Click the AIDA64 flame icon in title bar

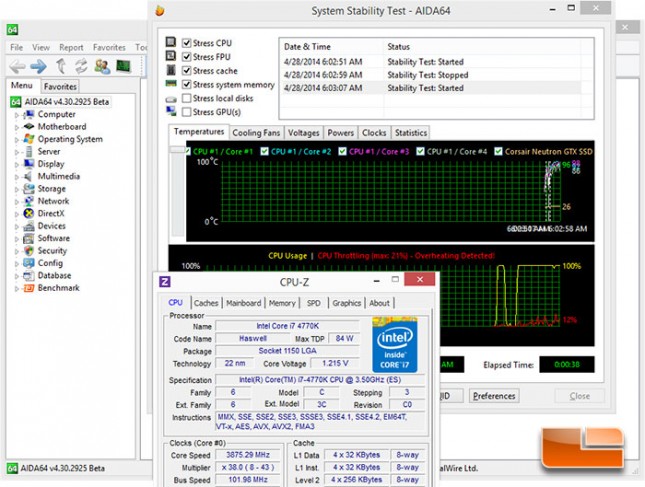[160, 10]
